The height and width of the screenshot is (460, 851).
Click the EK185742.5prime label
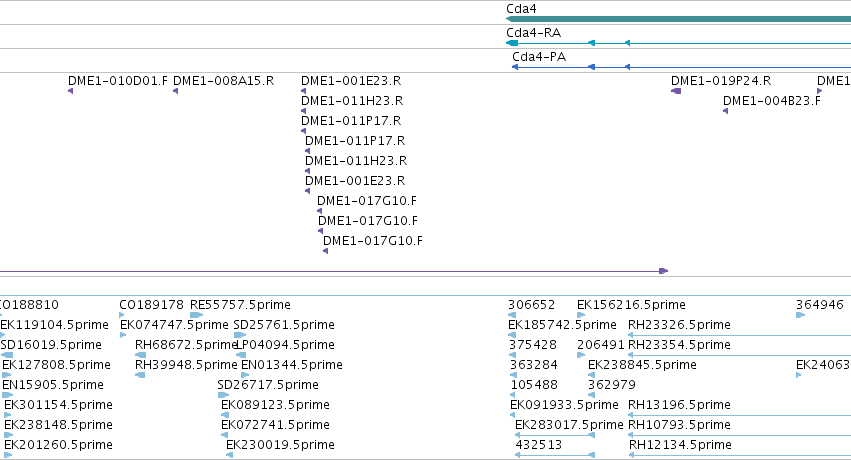point(562,325)
